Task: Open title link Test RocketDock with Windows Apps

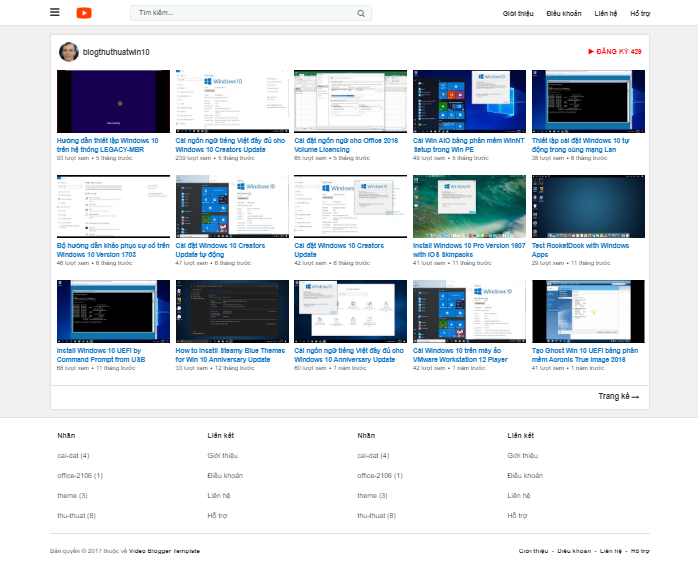Action: coord(580,250)
